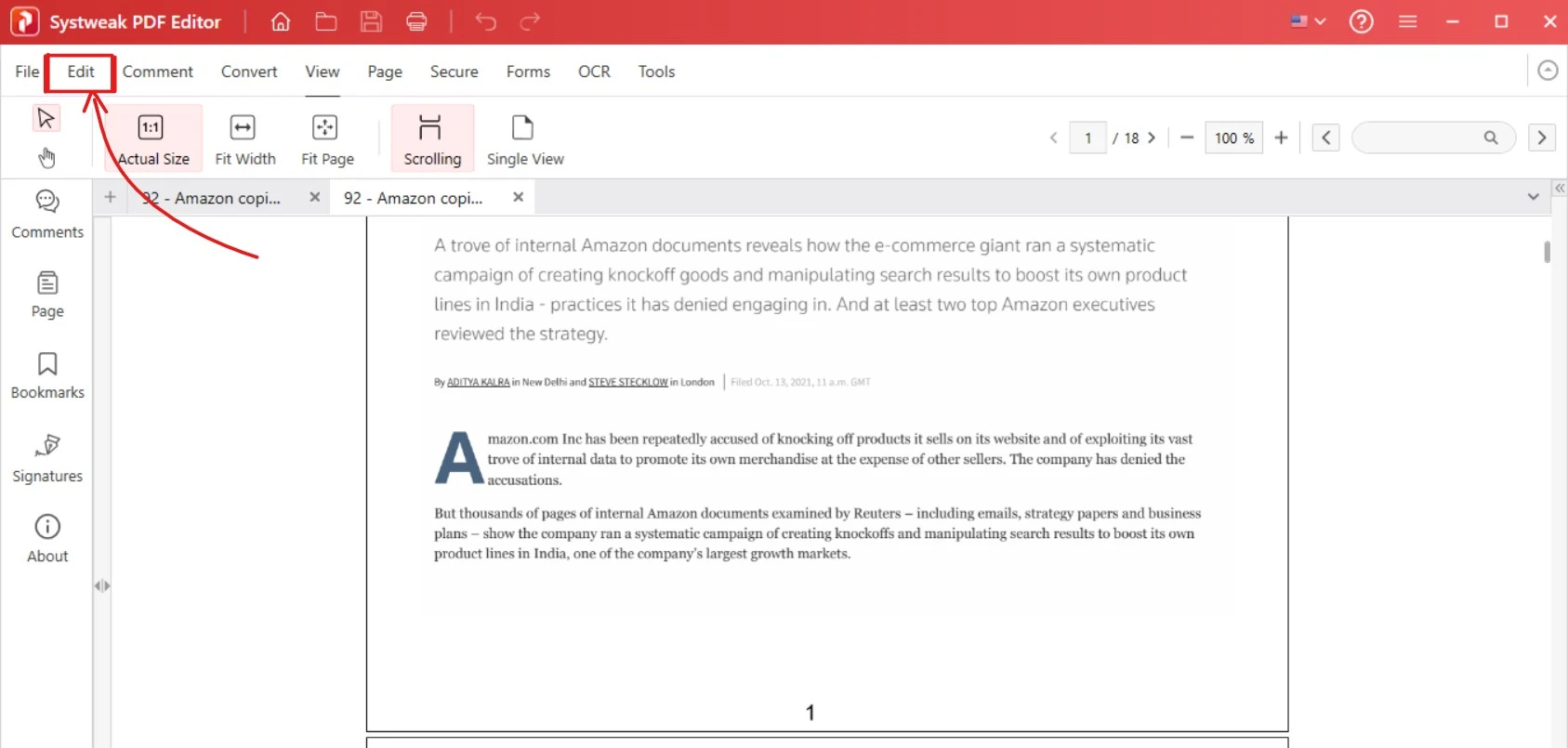Undo the last action

coord(485,21)
